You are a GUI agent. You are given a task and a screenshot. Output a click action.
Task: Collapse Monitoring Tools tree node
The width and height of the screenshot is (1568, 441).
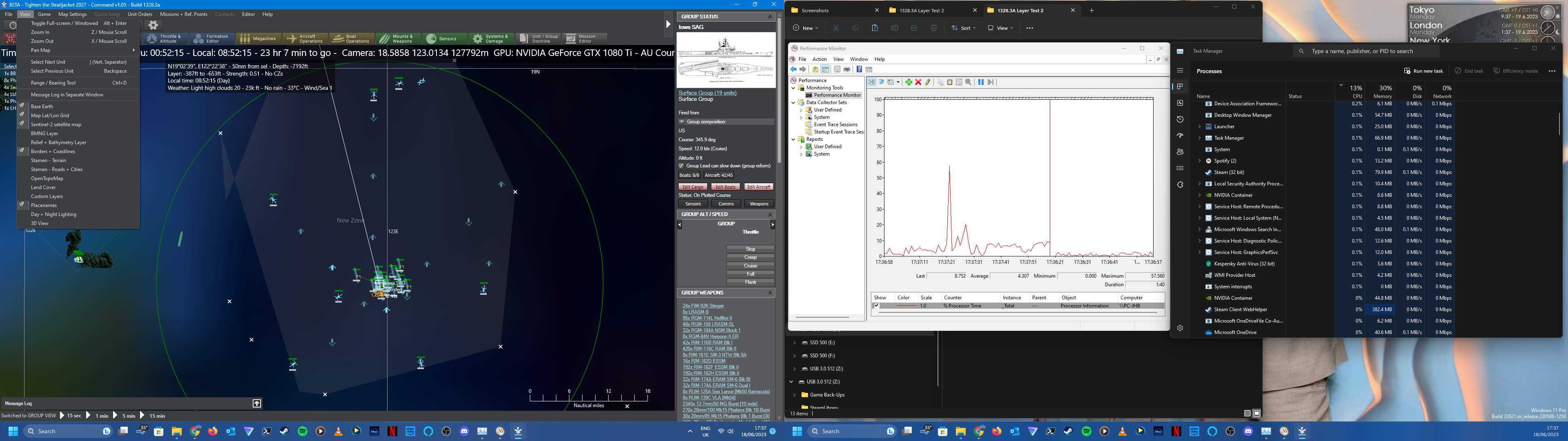794,88
